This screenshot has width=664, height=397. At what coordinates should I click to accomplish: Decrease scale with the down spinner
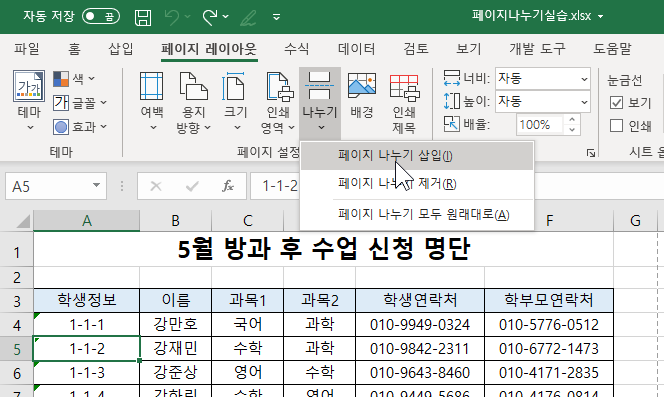coord(572,130)
